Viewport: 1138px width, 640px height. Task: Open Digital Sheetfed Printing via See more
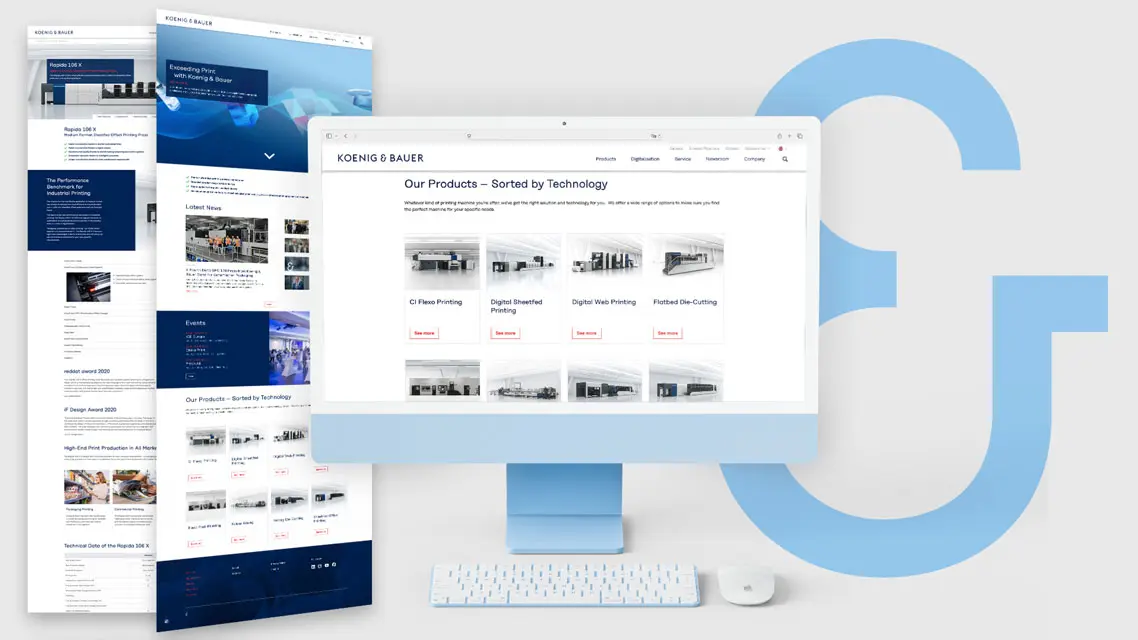[x=506, y=333]
